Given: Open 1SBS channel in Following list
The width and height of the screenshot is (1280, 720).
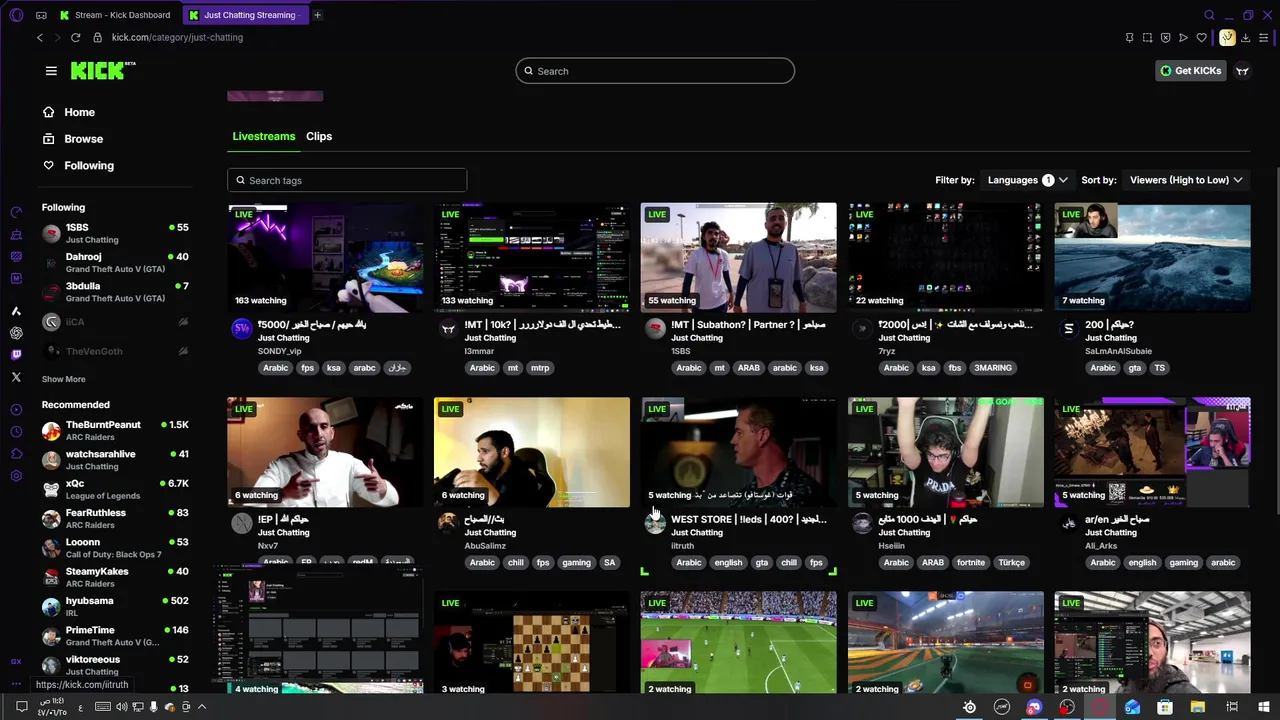Looking at the screenshot, I should coord(115,233).
